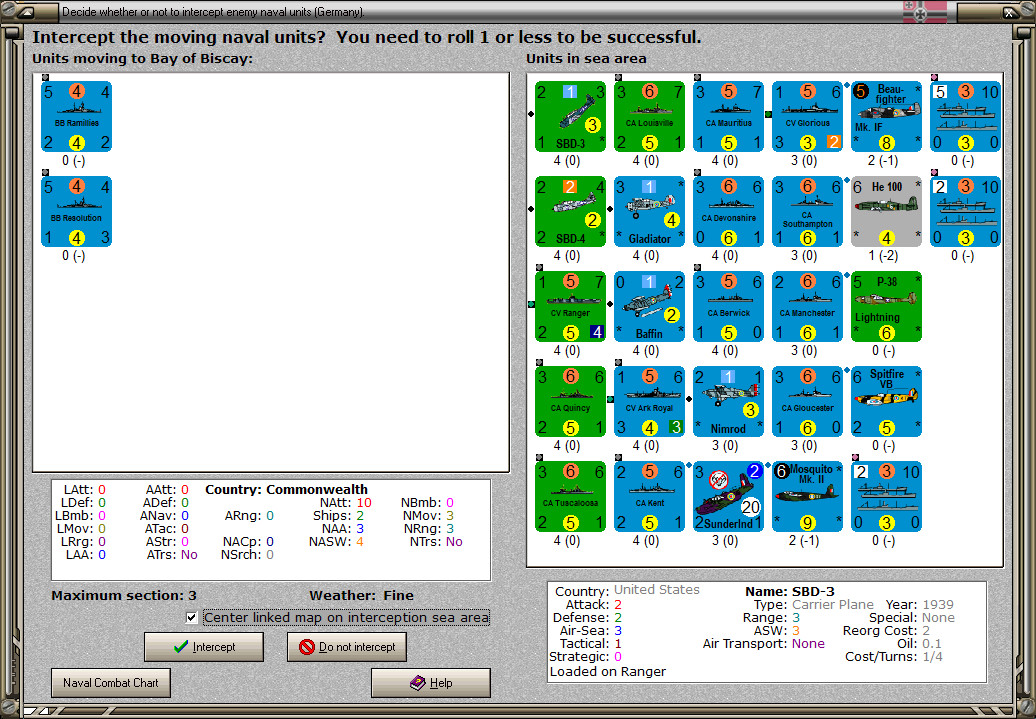Select the CA Mauritius cruiser counter
The image size is (1036, 719).
pos(728,116)
